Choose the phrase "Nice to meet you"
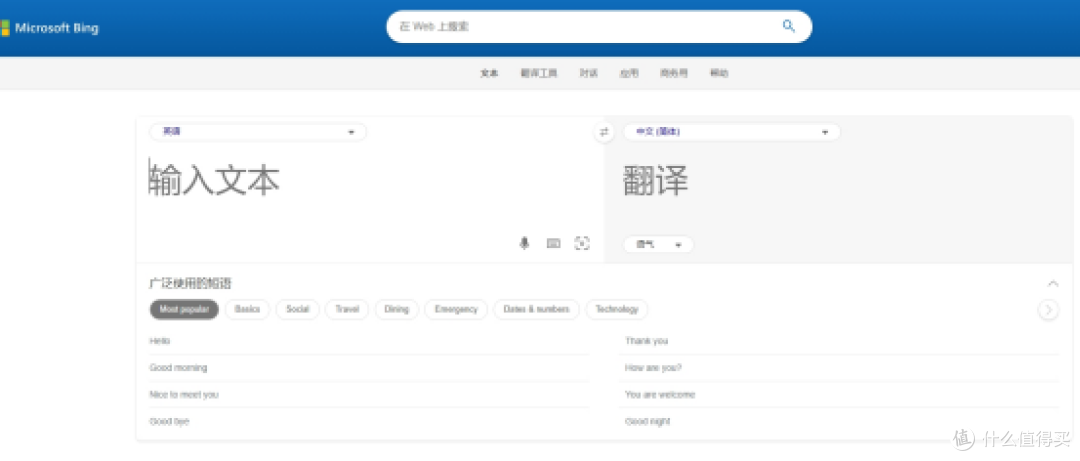The image size is (1080, 461). tap(184, 395)
